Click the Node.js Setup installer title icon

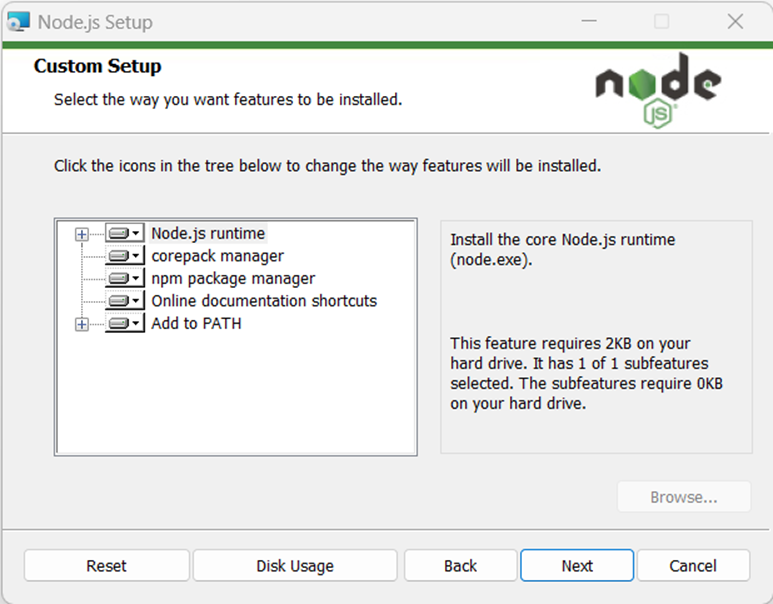click(19, 22)
